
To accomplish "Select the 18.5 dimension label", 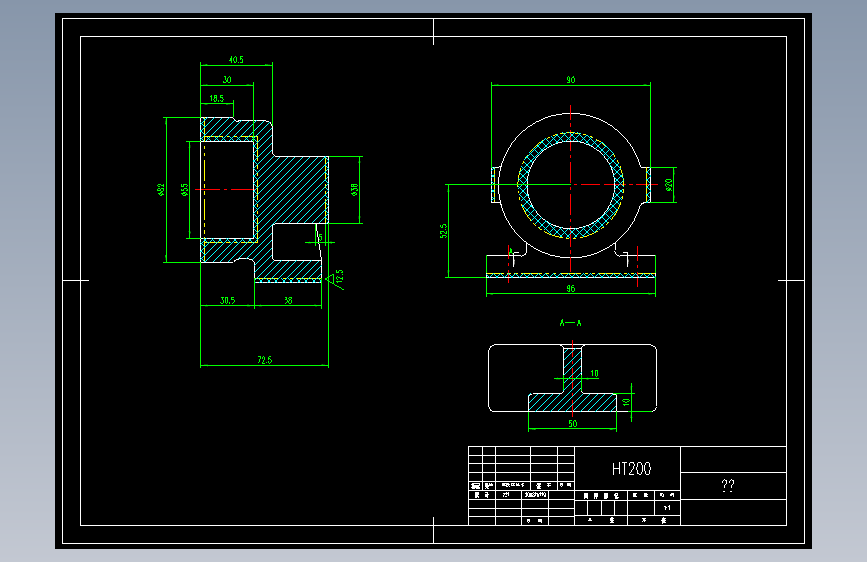I will (x=216, y=98).
